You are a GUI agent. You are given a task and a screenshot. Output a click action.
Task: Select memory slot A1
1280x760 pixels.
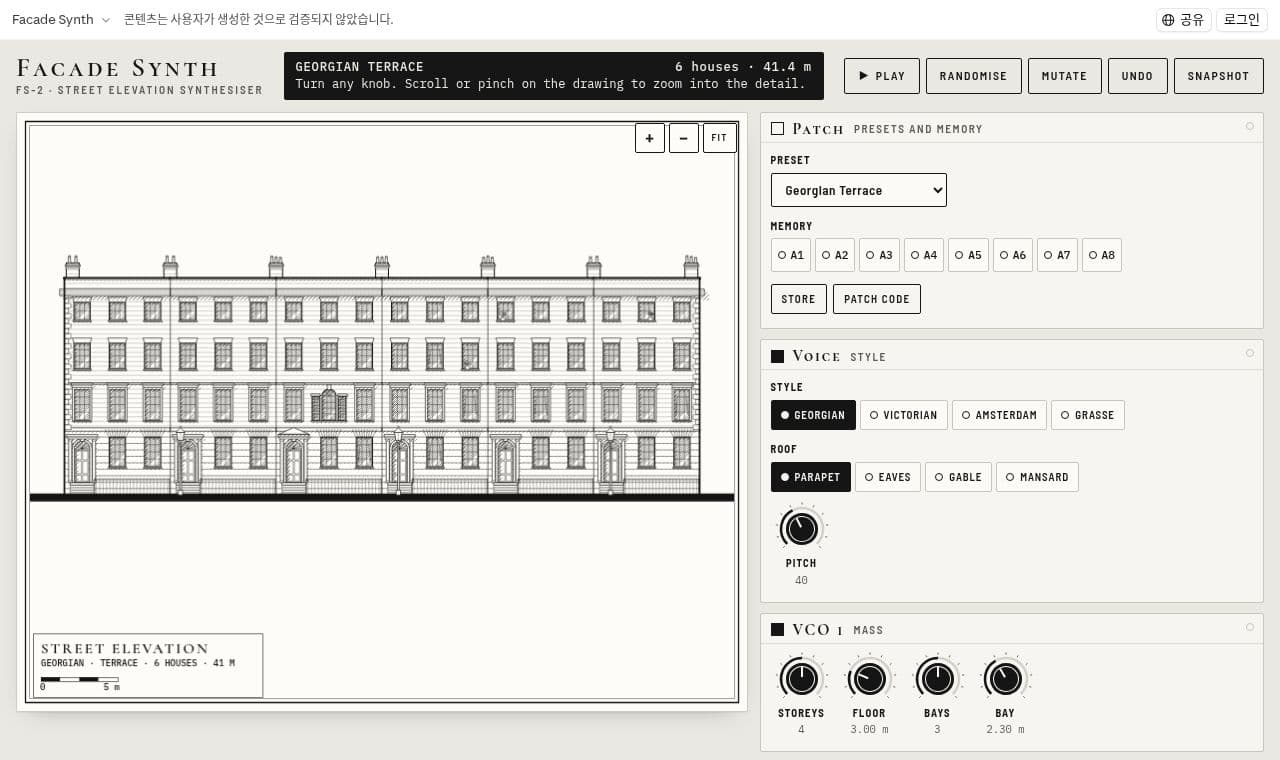[x=791, y=255]
